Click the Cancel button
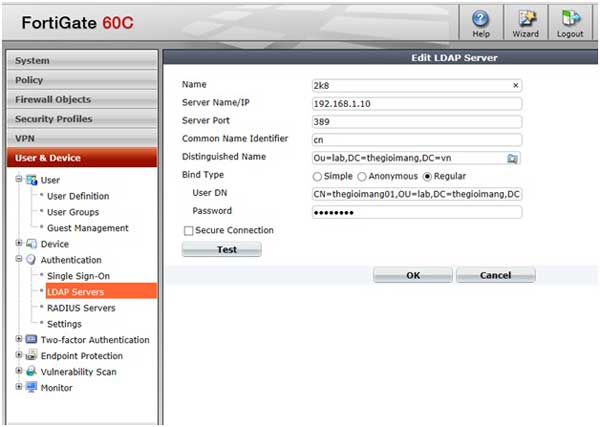This screenshot has height=427, width=600. pyautogui.click(x=496, y=275)
